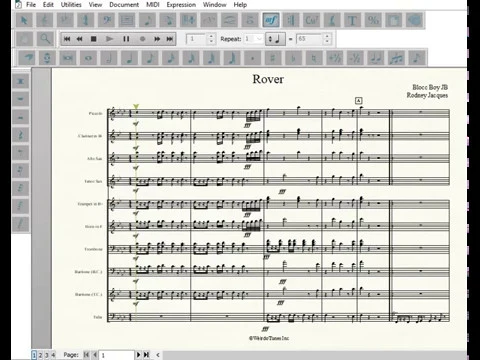Toggle the natural accidental
This screenshot has width=480, height=360.
pyautogui.click(x=314, y=58)
